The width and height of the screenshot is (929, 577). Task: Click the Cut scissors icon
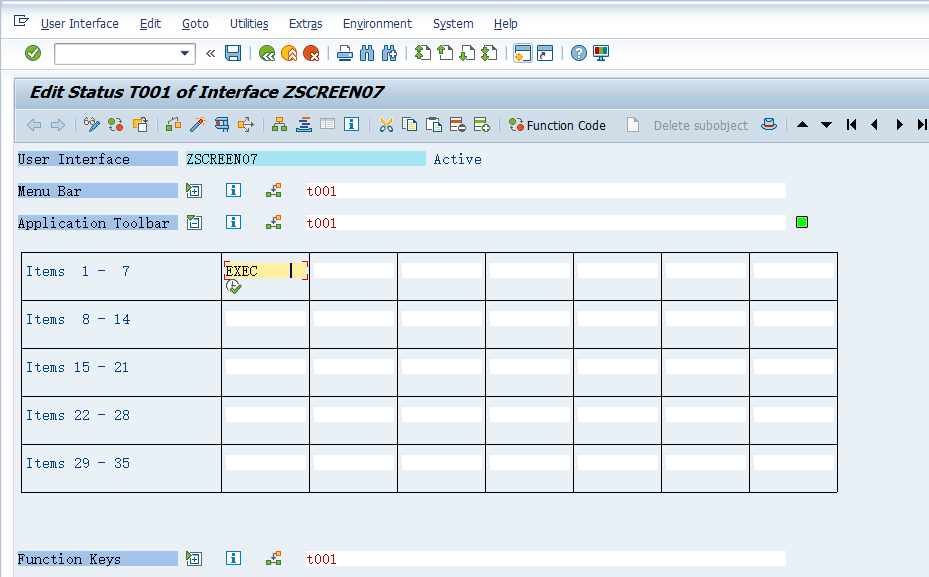coord(384,125)
